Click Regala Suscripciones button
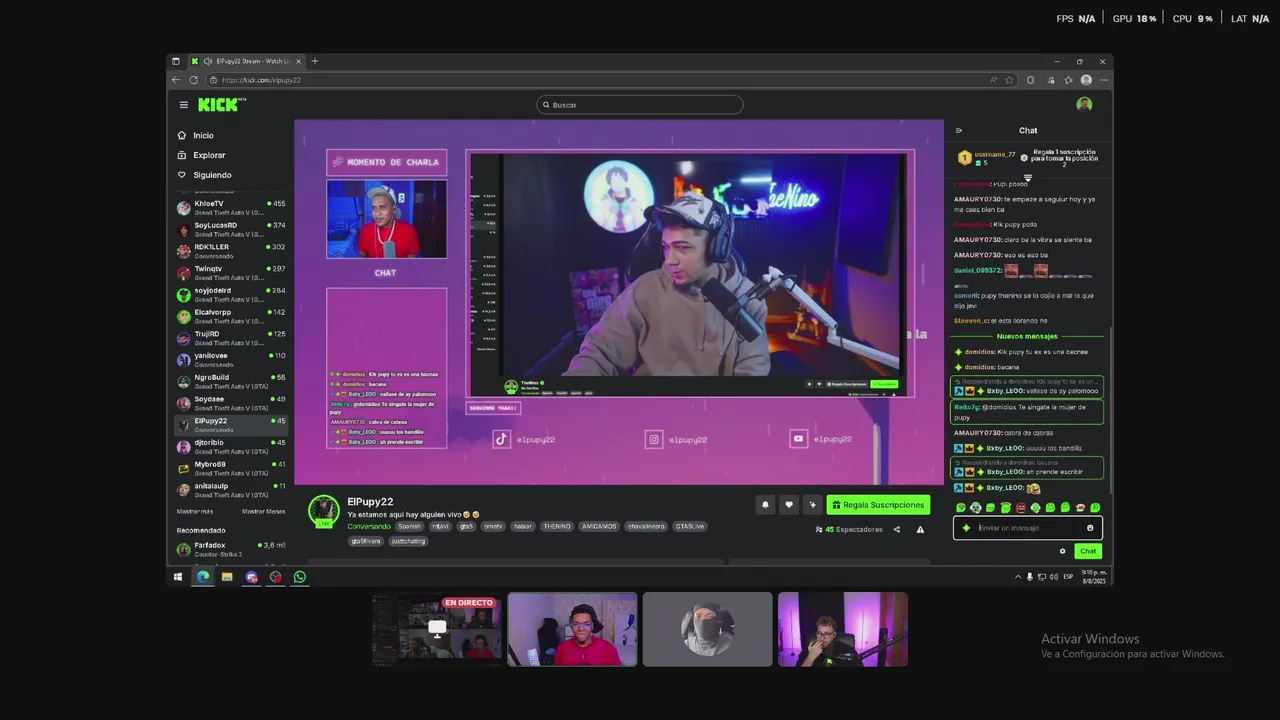The width and height of the screenshot is (1280, 720). tap(878, 505)
